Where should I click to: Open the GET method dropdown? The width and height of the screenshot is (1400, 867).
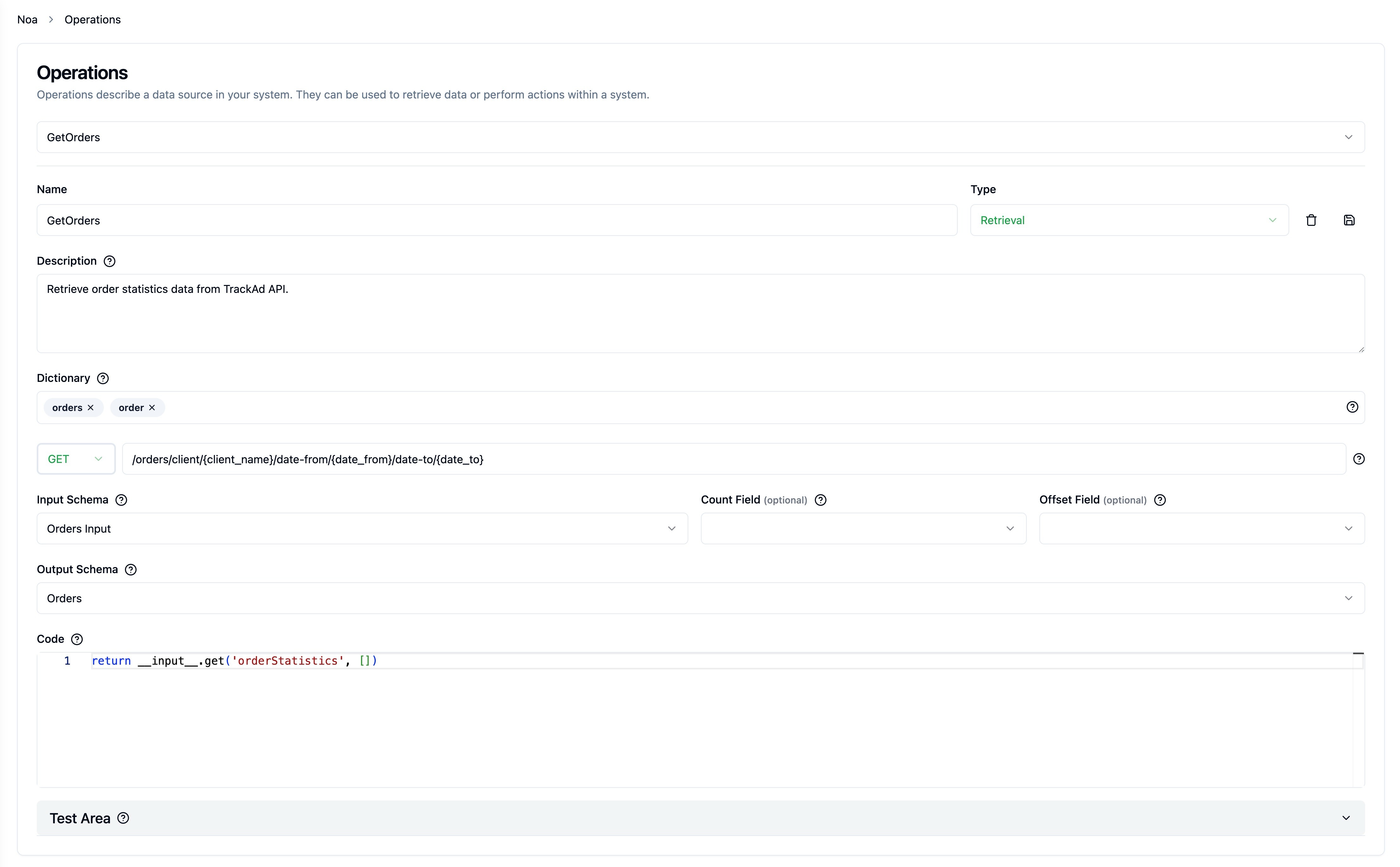pyautogui.click(x=76, y=459)
